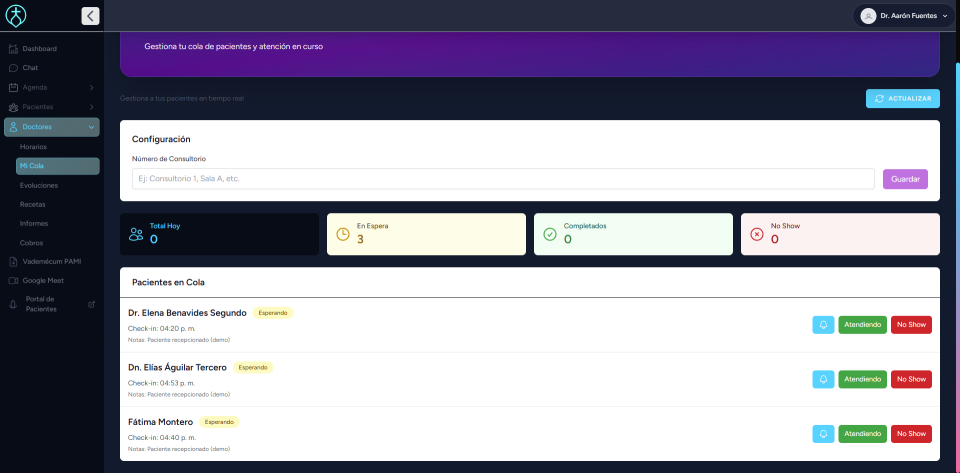Click the Actualizar refresh button
This screenshot has width=960, height=473.
(903, 98)
